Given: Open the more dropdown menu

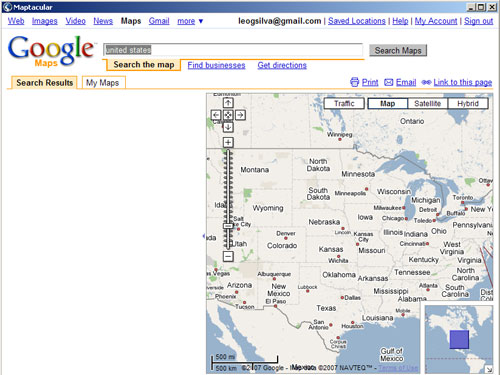Looking at the screenshot, I should click(x=190, y=21).
